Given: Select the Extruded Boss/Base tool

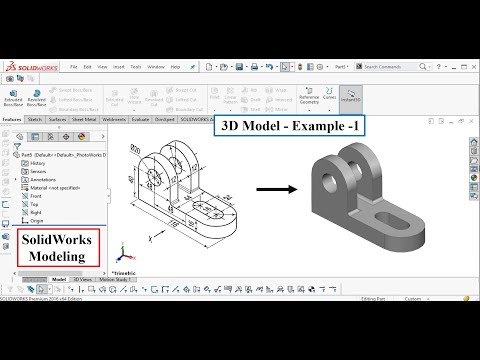Looking at the screenshot, I should coord(13,98).
